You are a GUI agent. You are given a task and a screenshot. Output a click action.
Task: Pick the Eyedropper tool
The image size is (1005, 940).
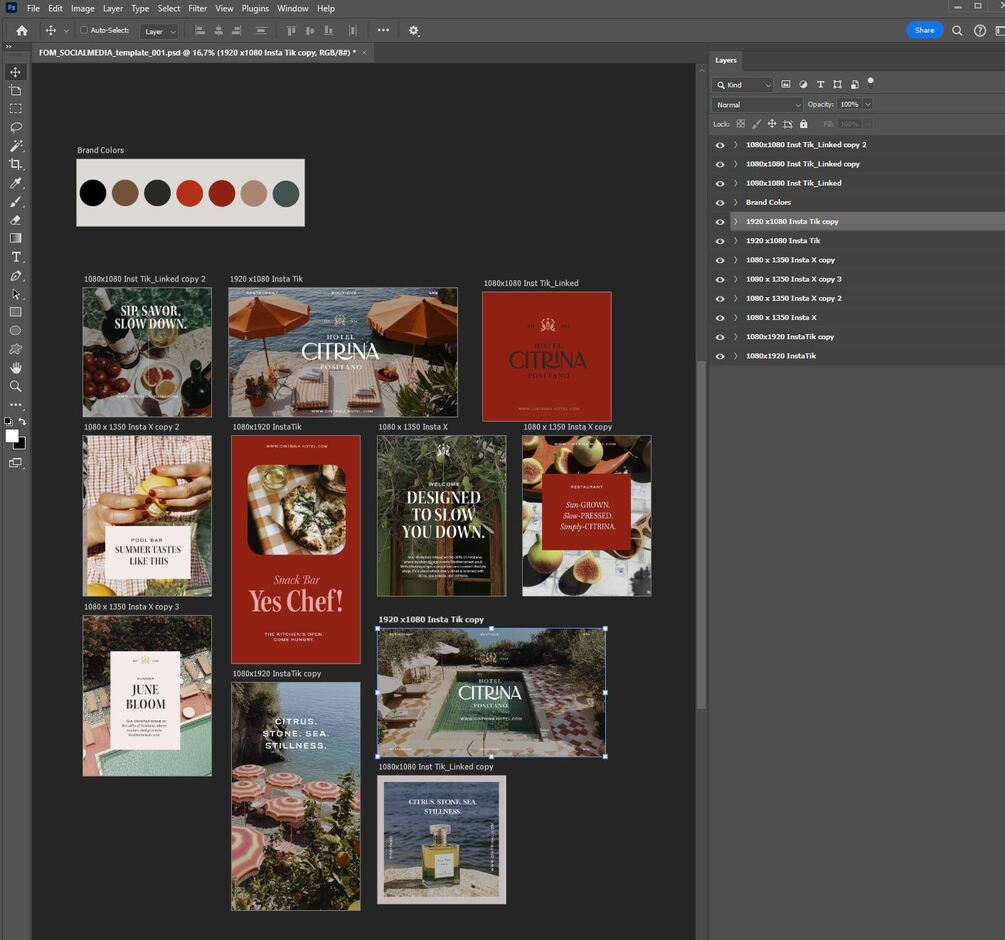(x=16, y=183)
